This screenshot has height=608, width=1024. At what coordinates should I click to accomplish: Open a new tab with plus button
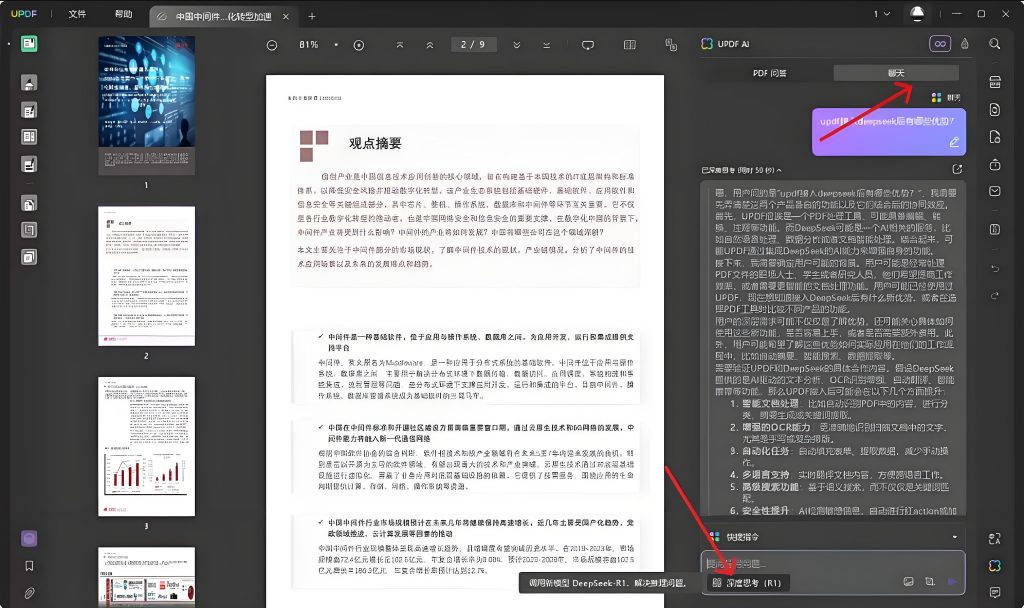click(x=312, y=16)
